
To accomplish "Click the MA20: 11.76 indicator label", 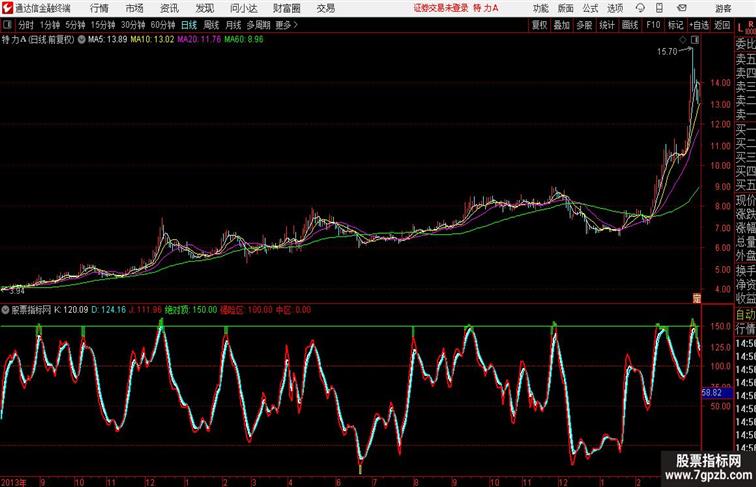I will (x=199, y=40).
